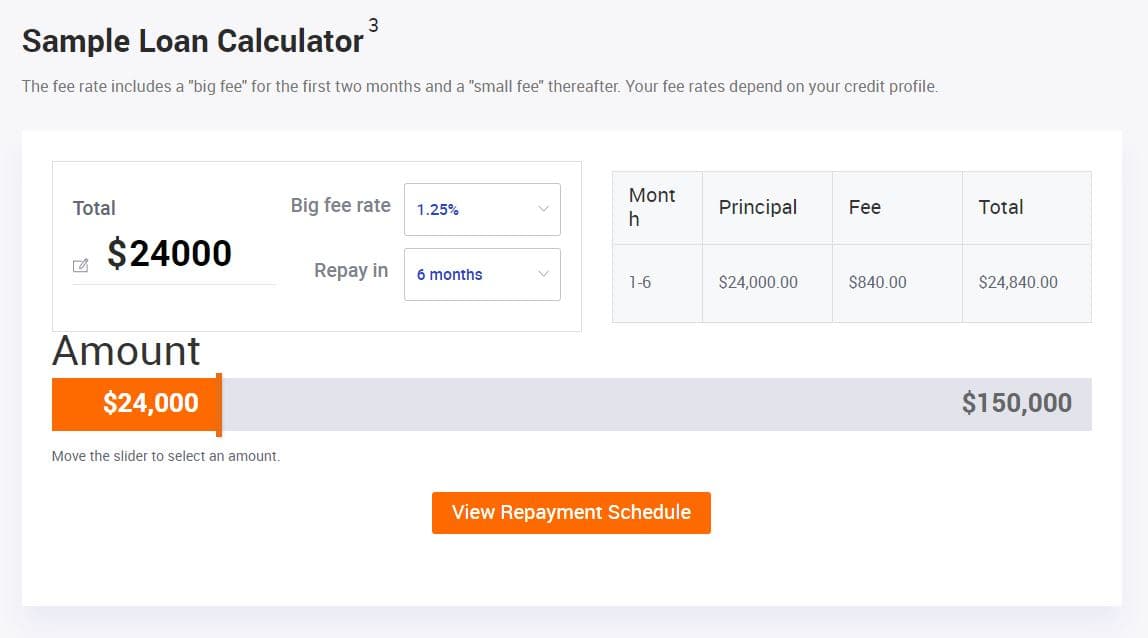Click the orange slider handle
This screenshot has width=1148, height=638.
point(219,404)
